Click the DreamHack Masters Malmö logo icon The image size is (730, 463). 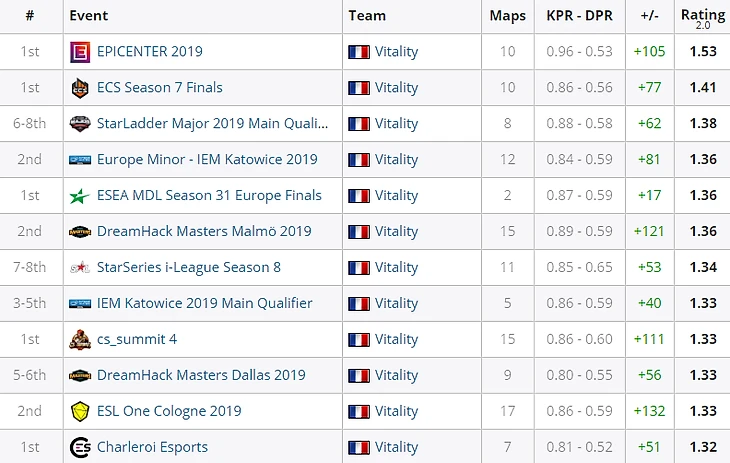[x=80, y=232]
